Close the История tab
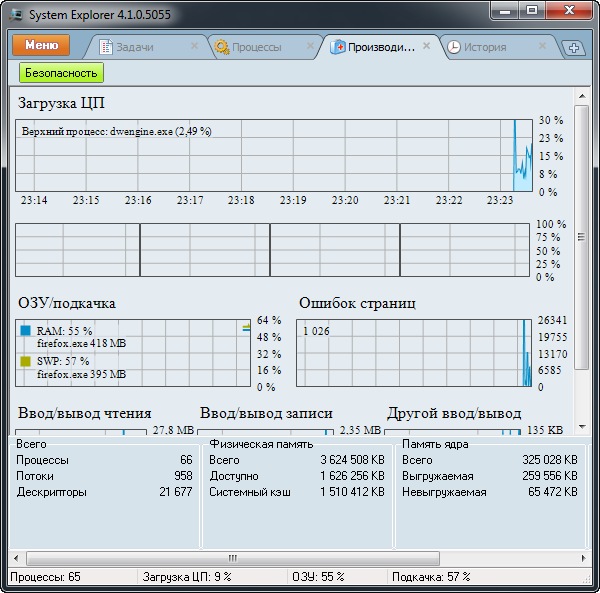The width and height of the screenshot is (600, 593). [x=542, y=46]
